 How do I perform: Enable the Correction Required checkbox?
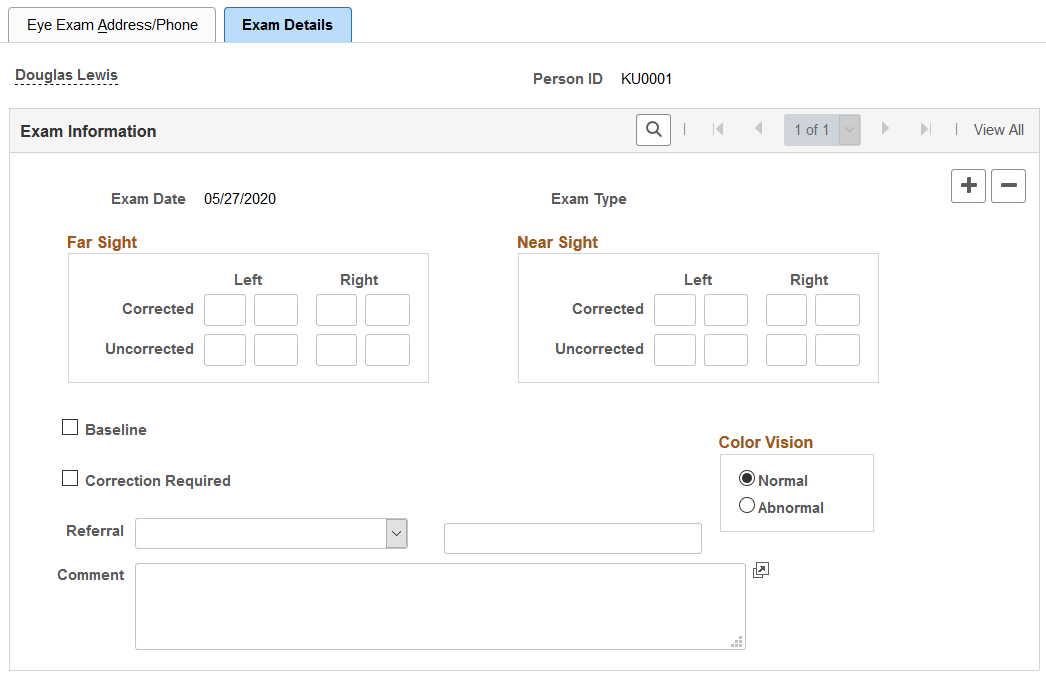(70, 478)
